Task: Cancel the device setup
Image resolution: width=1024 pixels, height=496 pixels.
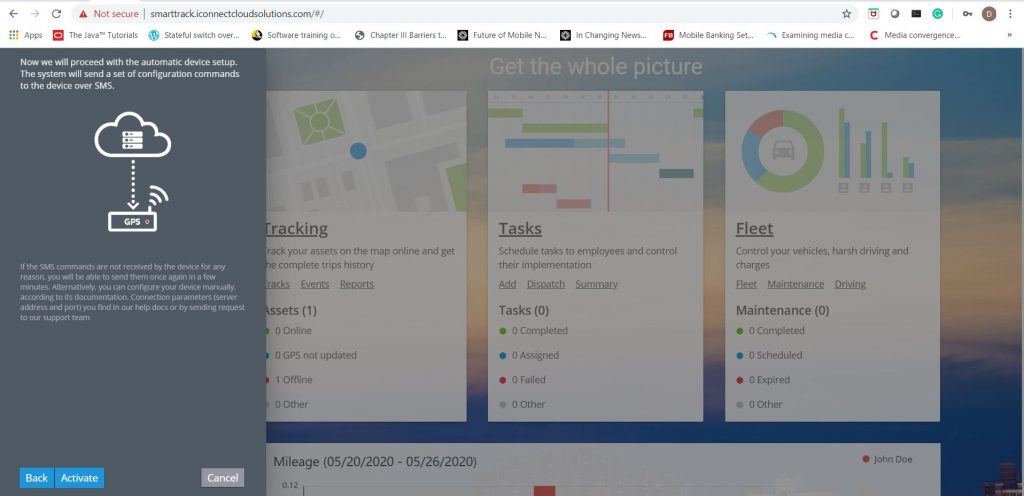Action: [222, 478]
